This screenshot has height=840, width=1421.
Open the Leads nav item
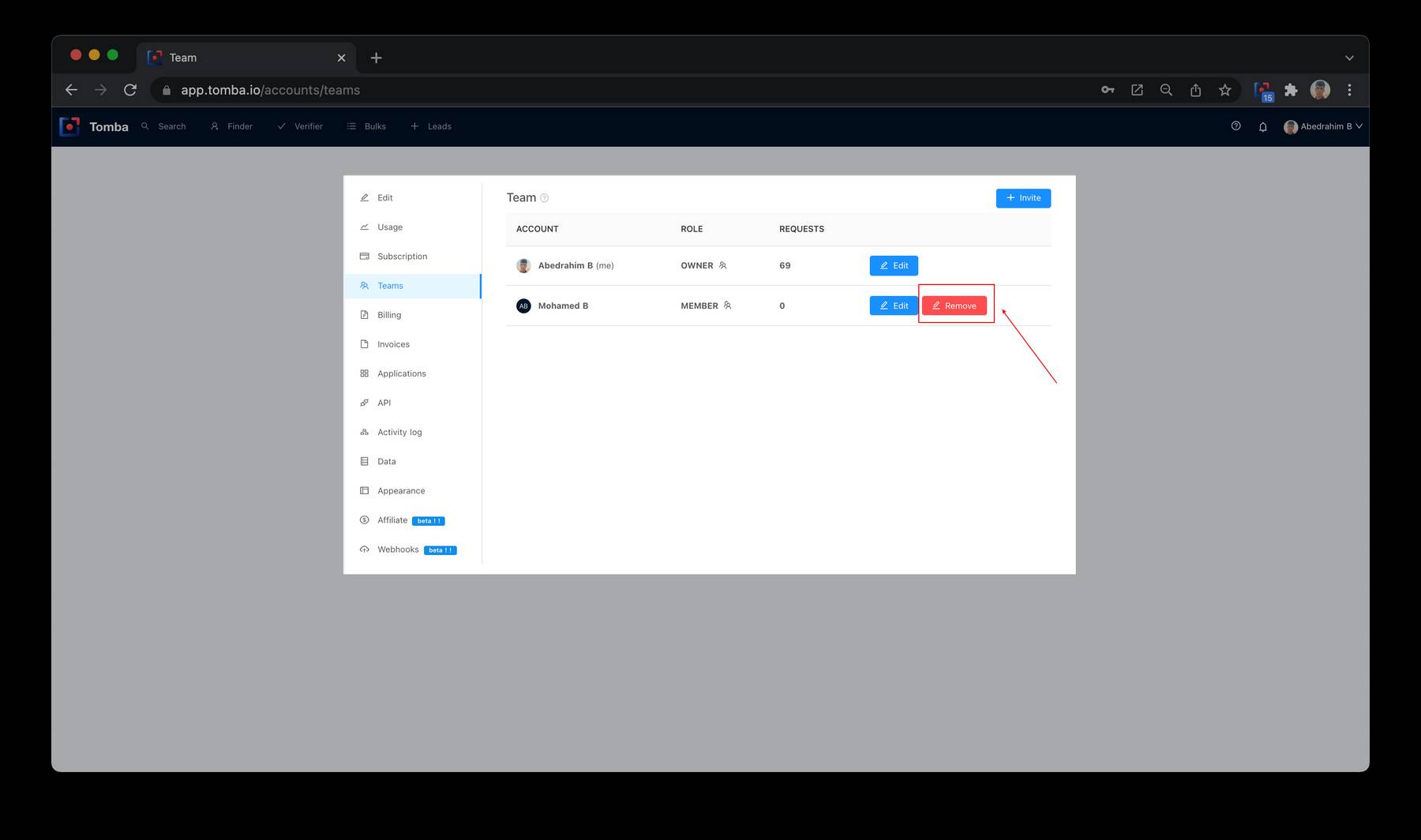pyautogui.click(x=431, y=126)
